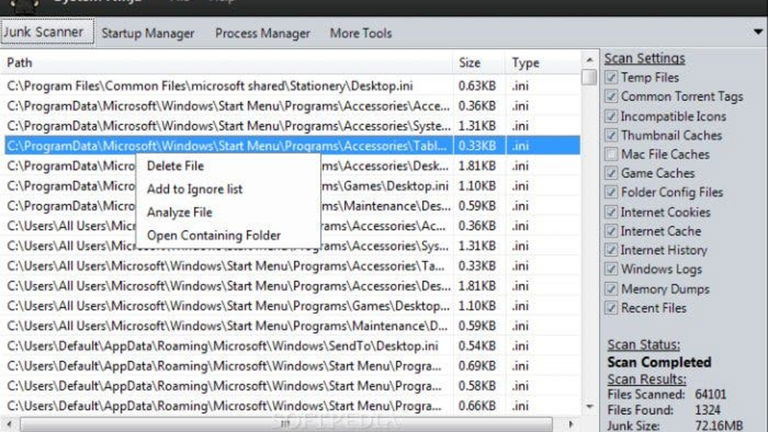
Task: Select All Users Accessories\Des... row
Action: click(x=292, y=286)
